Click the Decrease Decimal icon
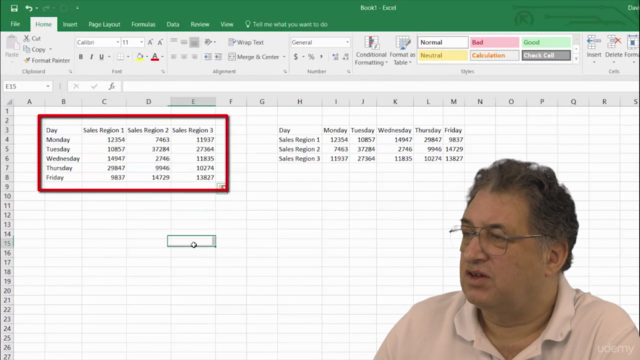640x360 pixels. click(x=346, y=57)
